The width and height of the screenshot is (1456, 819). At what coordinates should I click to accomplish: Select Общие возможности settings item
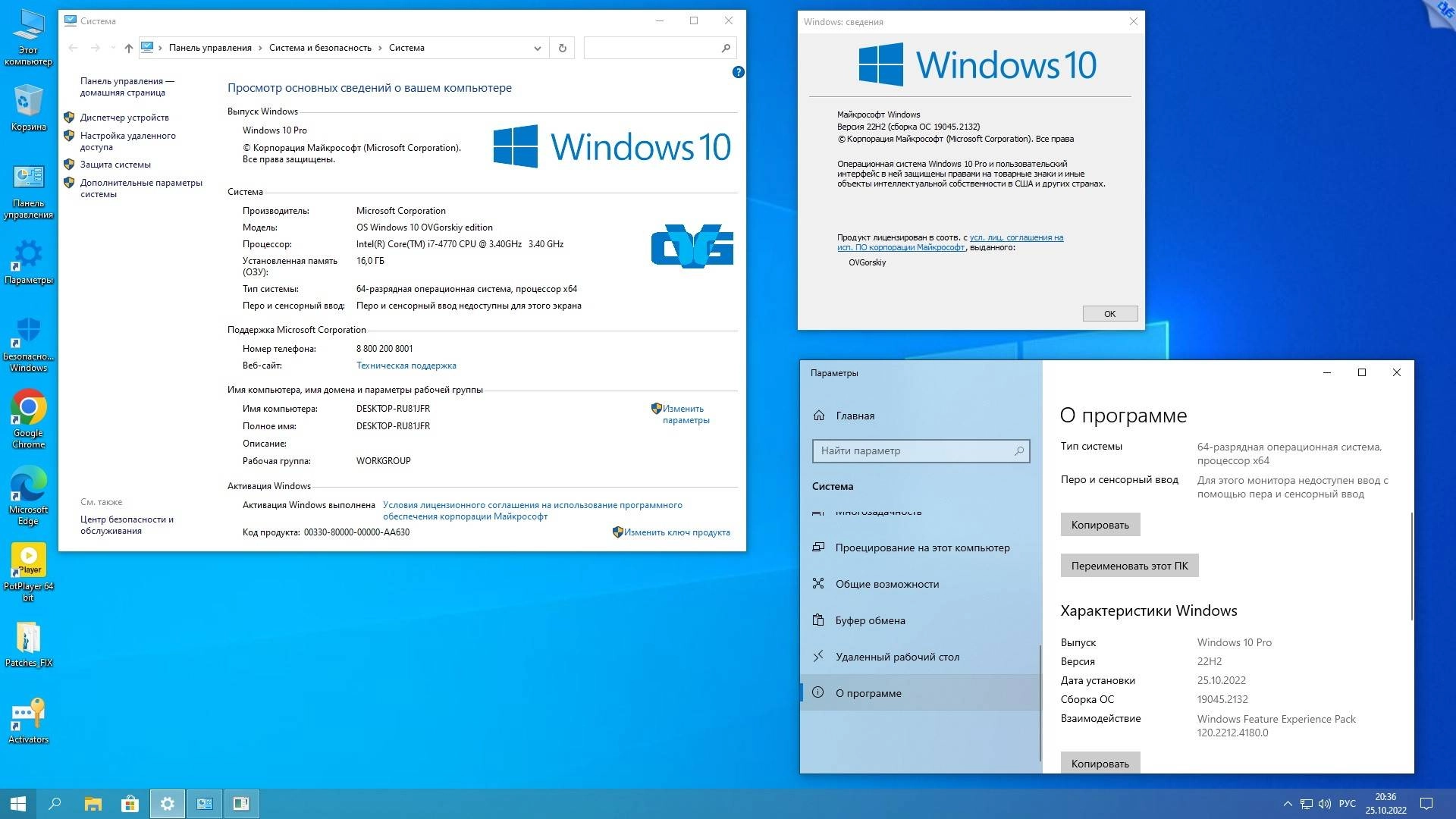[x=921, y=584]
